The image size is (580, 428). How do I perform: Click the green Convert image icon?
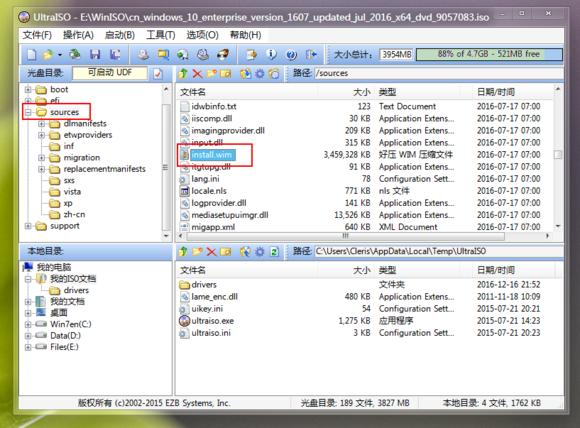(x=183, y=55)
